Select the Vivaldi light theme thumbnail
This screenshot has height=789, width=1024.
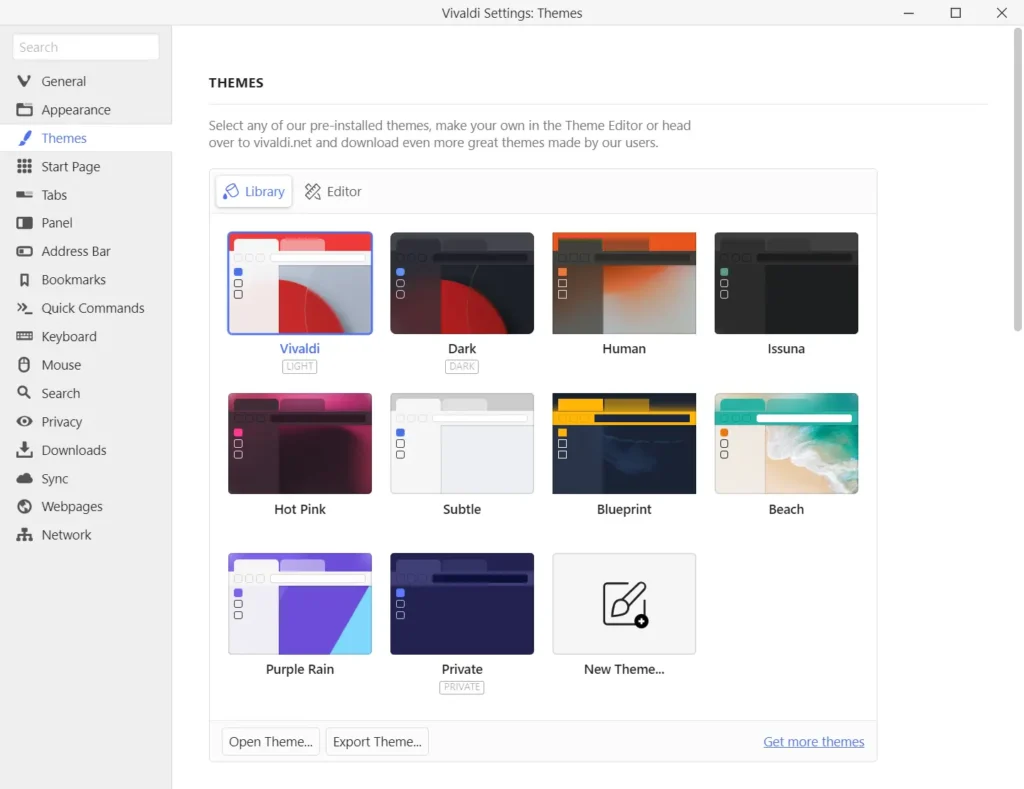[x=300, y=283]
